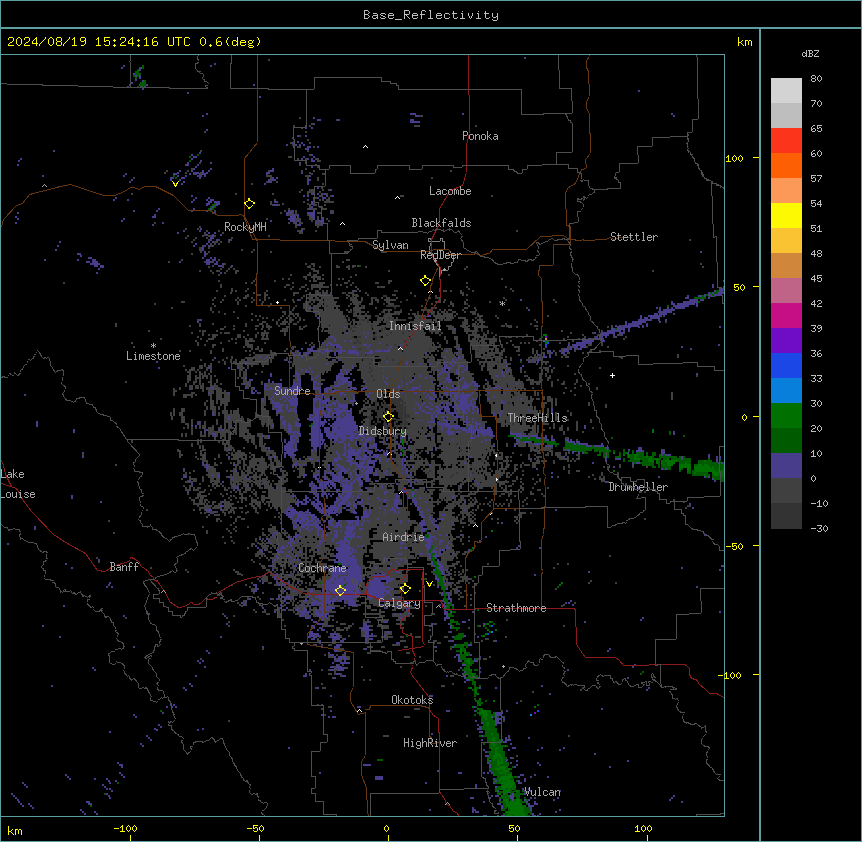862x842 pixels.
Task: Click the 45 value in dBZ legend
Action: point(816,279)
